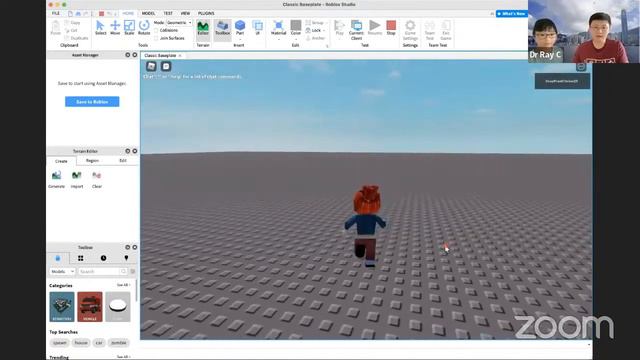The image size is (640, 360).
Task: Switch to Terrain Editor Edit tab
Action: tap(123, 161)
